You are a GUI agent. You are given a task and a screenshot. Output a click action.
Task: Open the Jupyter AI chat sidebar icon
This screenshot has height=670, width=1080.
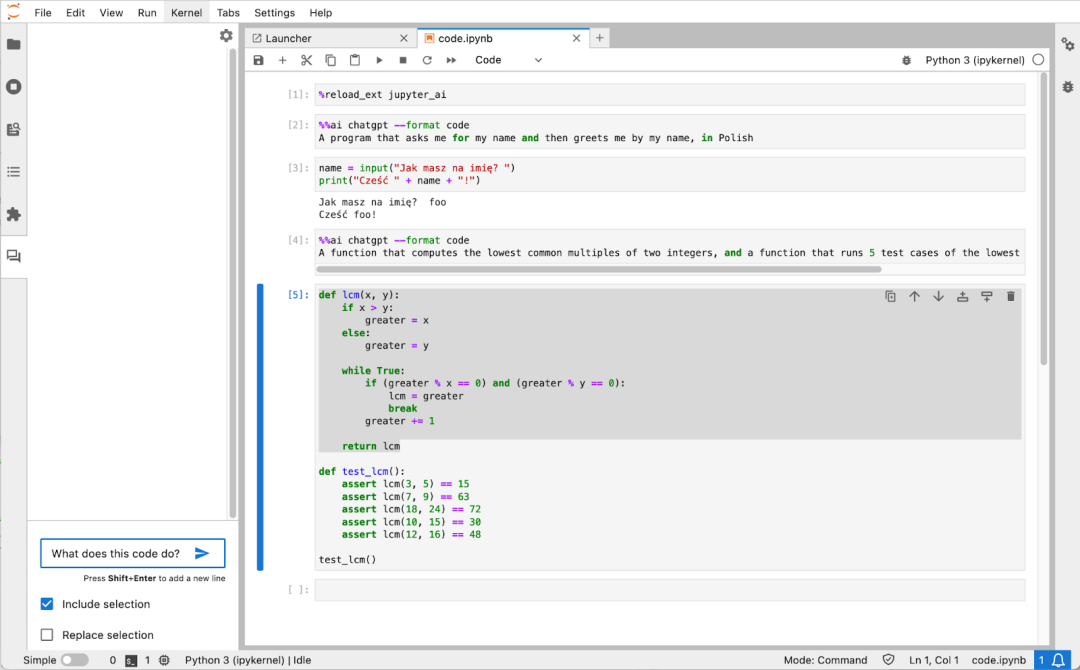tap(14, 257)
